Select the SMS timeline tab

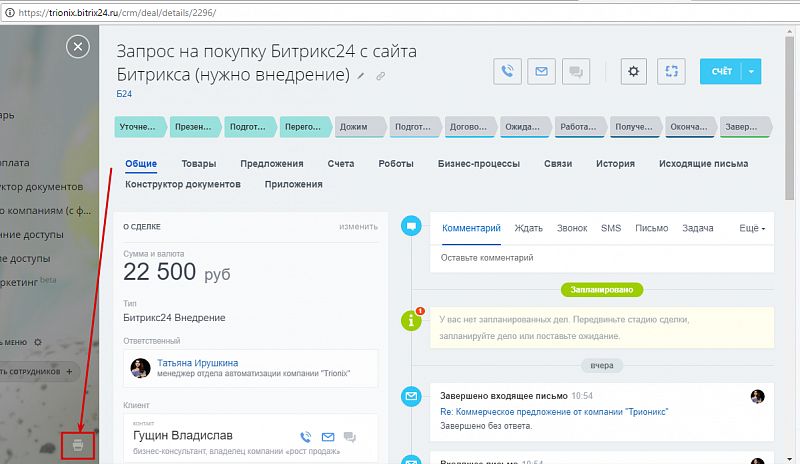coord(611,228)
